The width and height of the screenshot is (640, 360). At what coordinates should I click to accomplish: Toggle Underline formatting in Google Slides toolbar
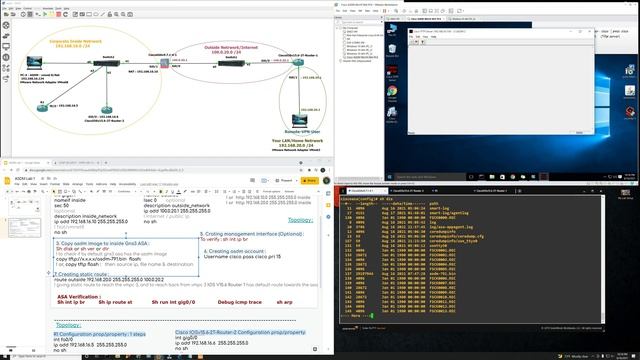coord(173,191)
